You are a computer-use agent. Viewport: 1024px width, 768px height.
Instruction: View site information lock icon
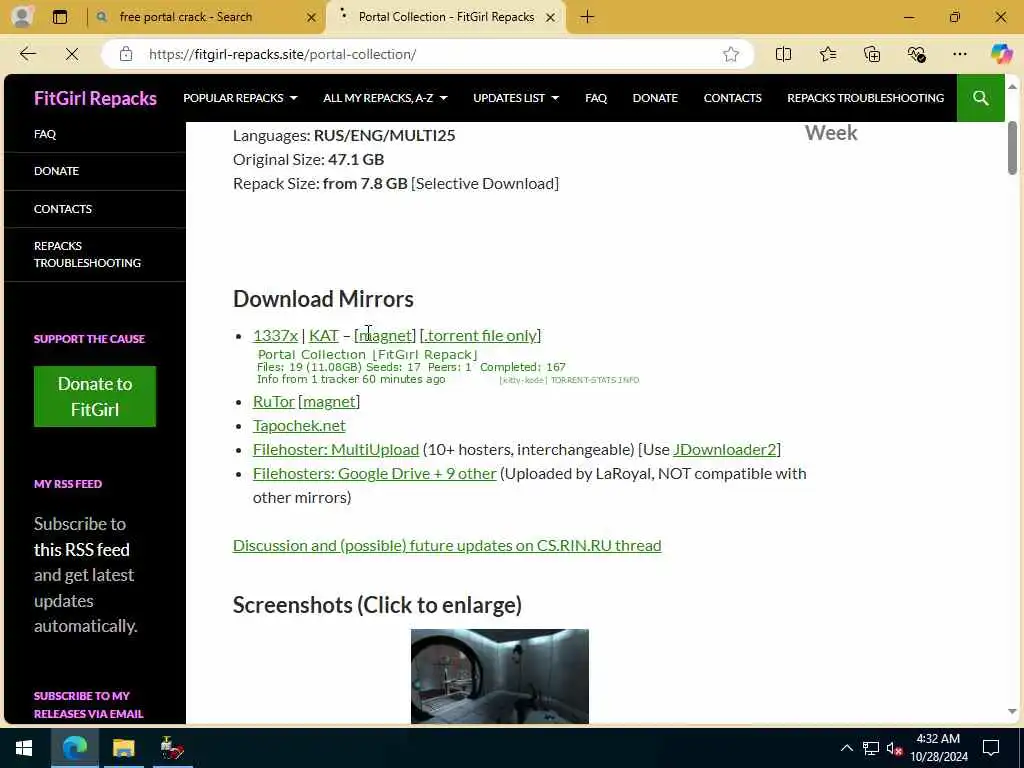pyautogui.click(x=126, y=54)
